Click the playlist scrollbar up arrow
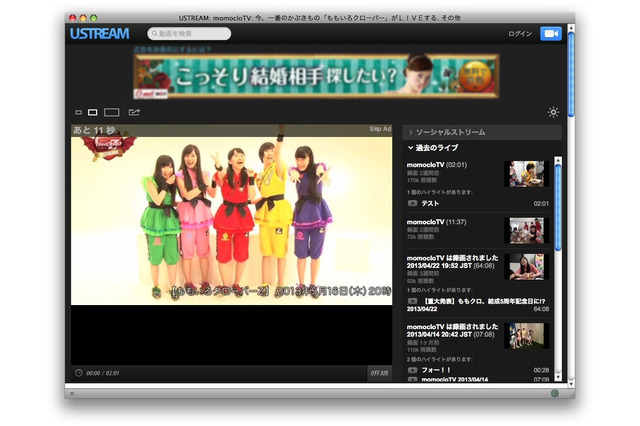The height and width of the screenshot is (426, 640). click(x=558, y=160)
